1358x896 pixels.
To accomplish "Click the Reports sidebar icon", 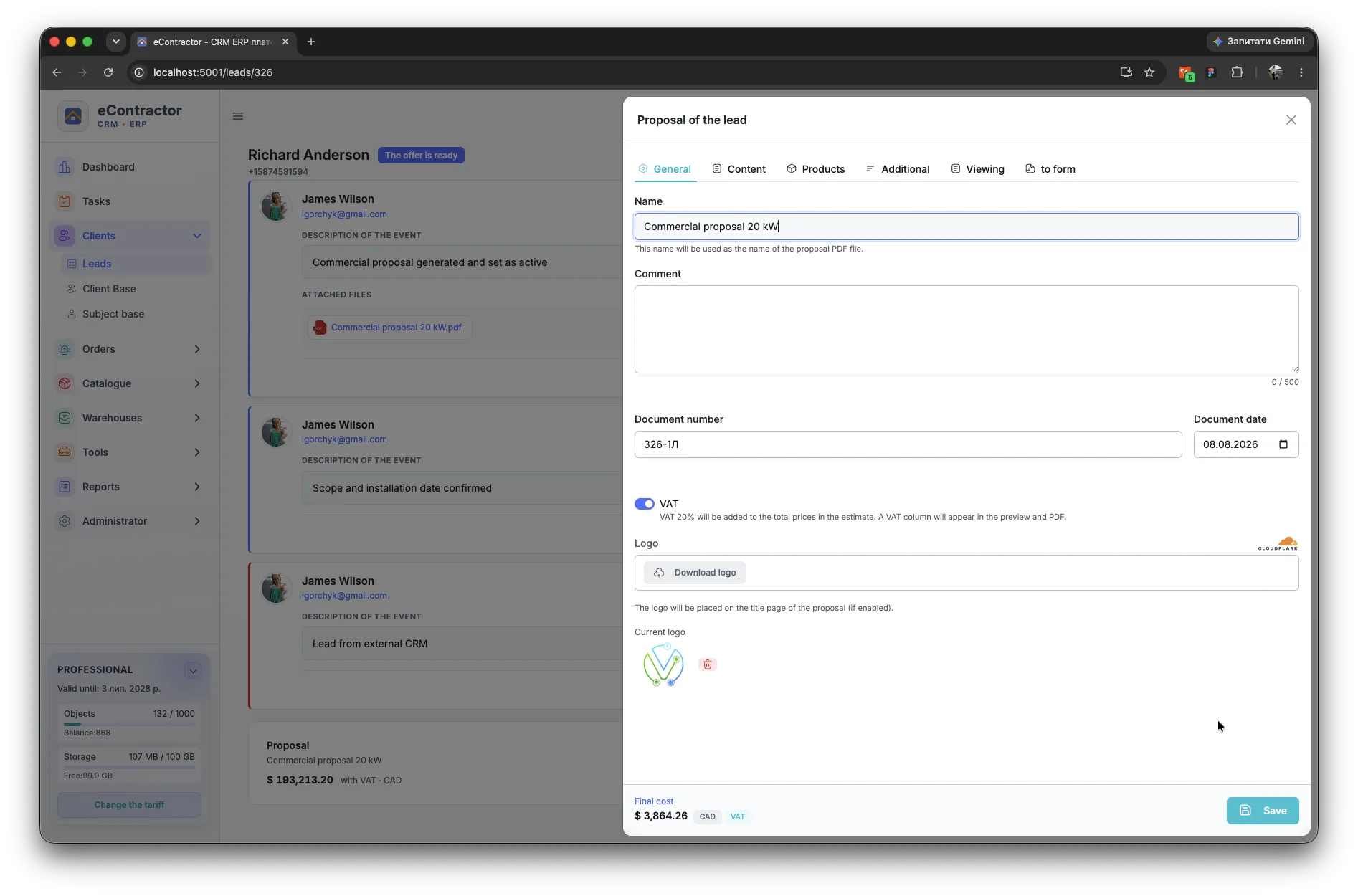I will 65,487.
